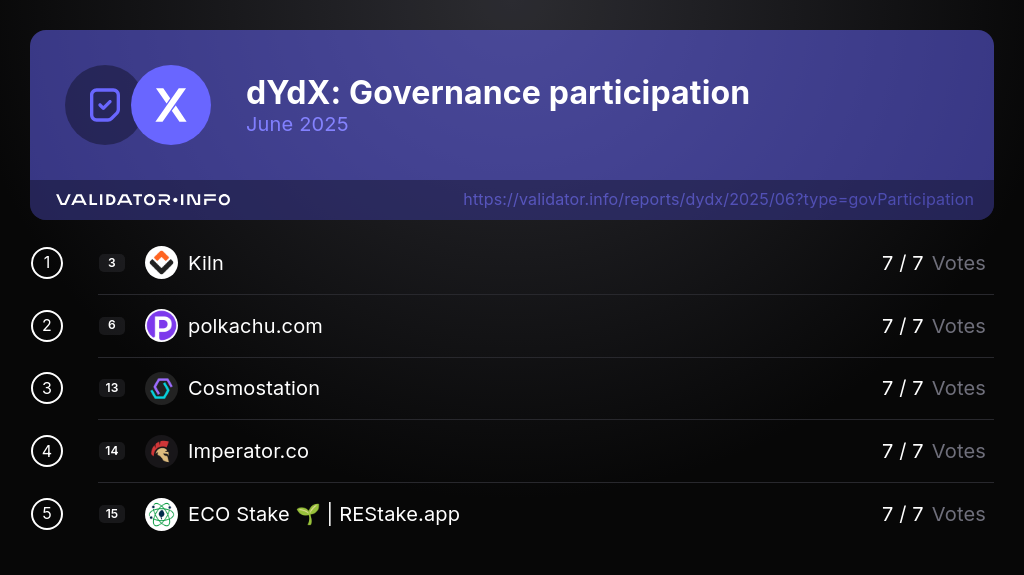The width and height of the screenshot is (1024, 575).
Task: Select rank 3 circle badge
Action: pyautogui.click(x=47, y=388)
